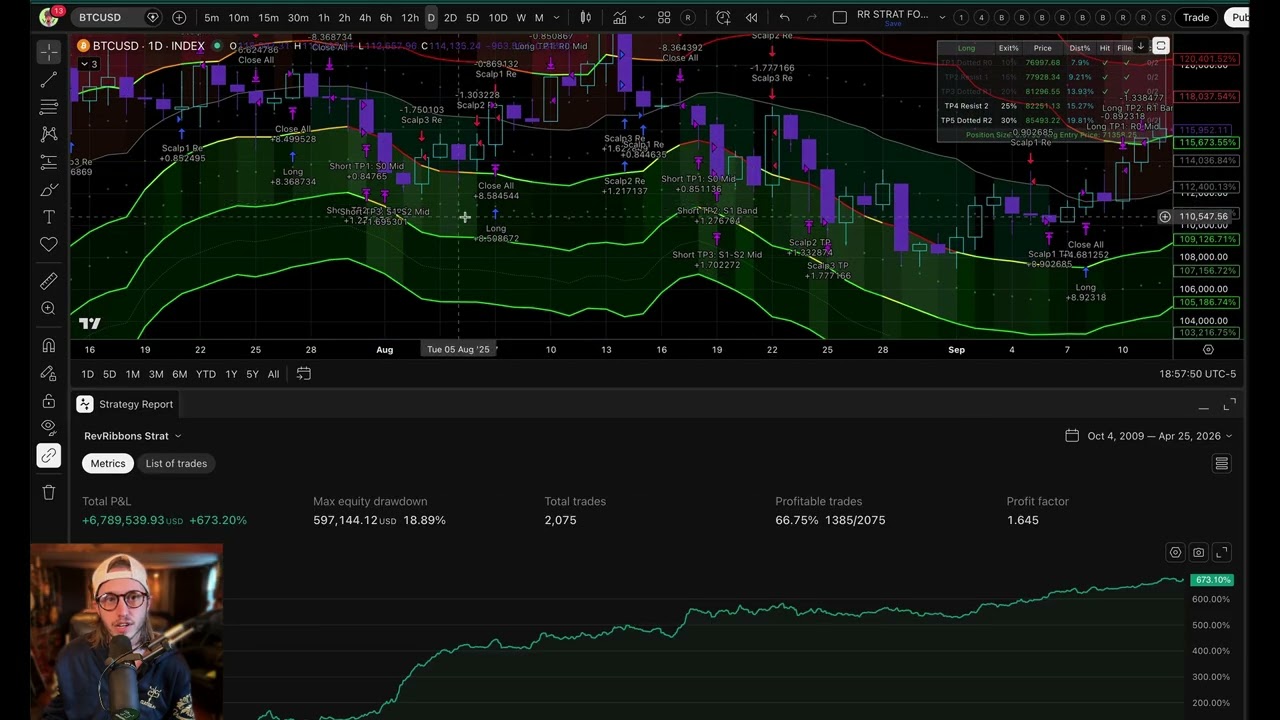This screenshot has height=720, width=1280.
Task: Undo the last chart action
Action: pyautogui.click(x=784, y=18)
